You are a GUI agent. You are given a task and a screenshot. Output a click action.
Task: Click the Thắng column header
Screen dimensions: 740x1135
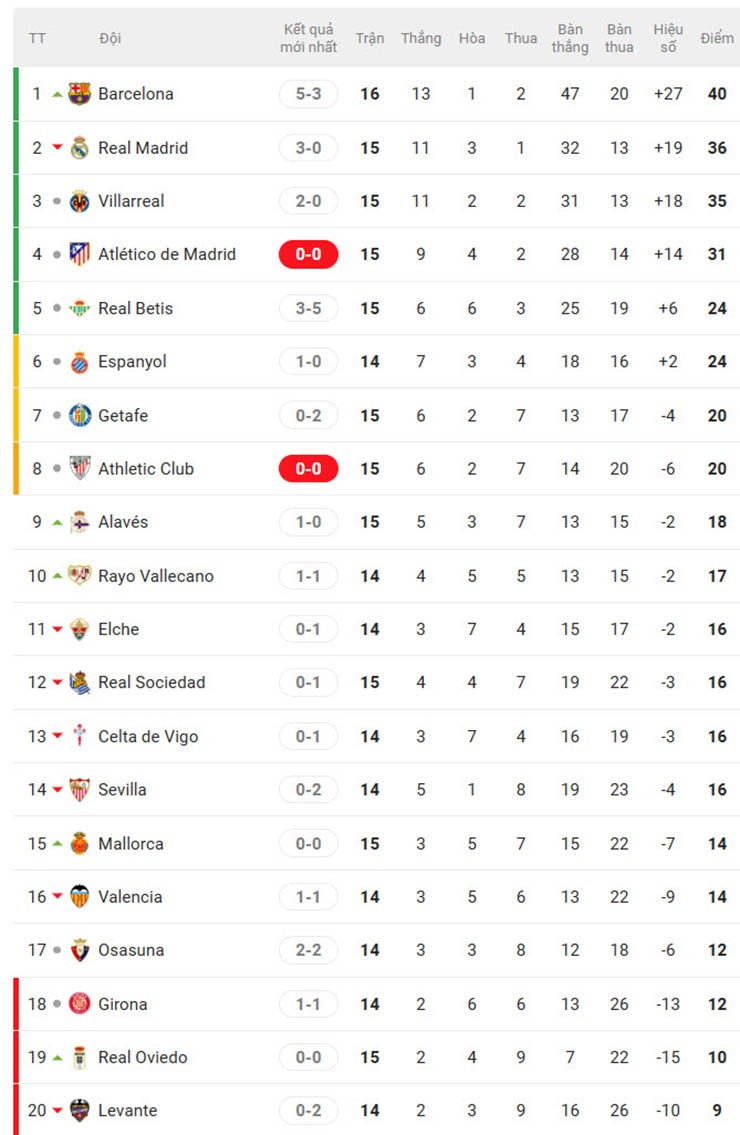(x=421, y=38)
